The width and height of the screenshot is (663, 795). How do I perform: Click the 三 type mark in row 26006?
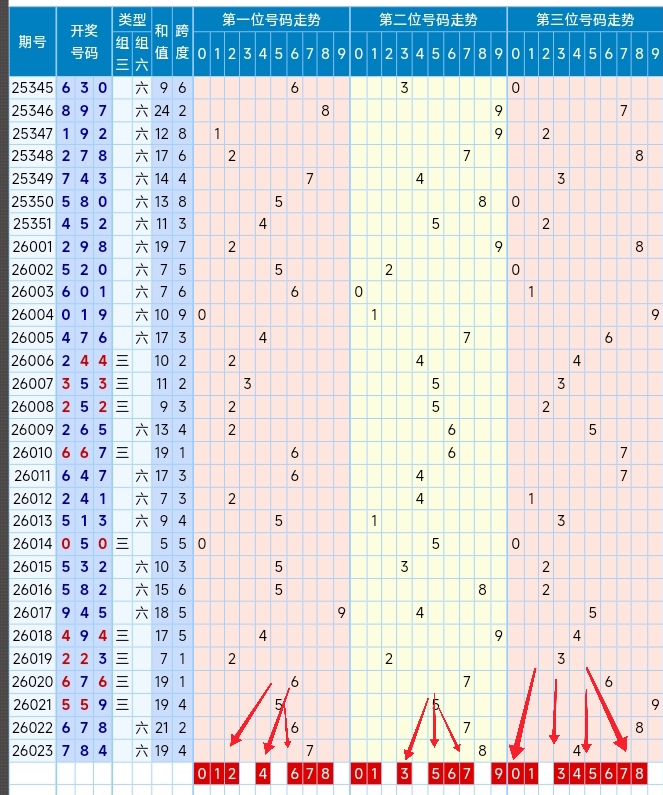(x=122, y=360)
